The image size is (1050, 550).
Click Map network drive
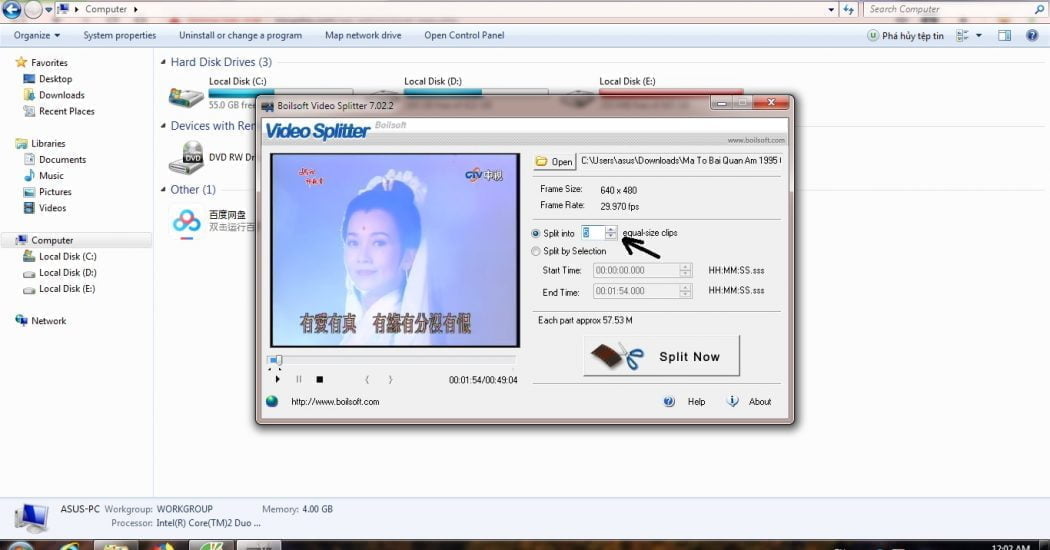pos(363,36)
